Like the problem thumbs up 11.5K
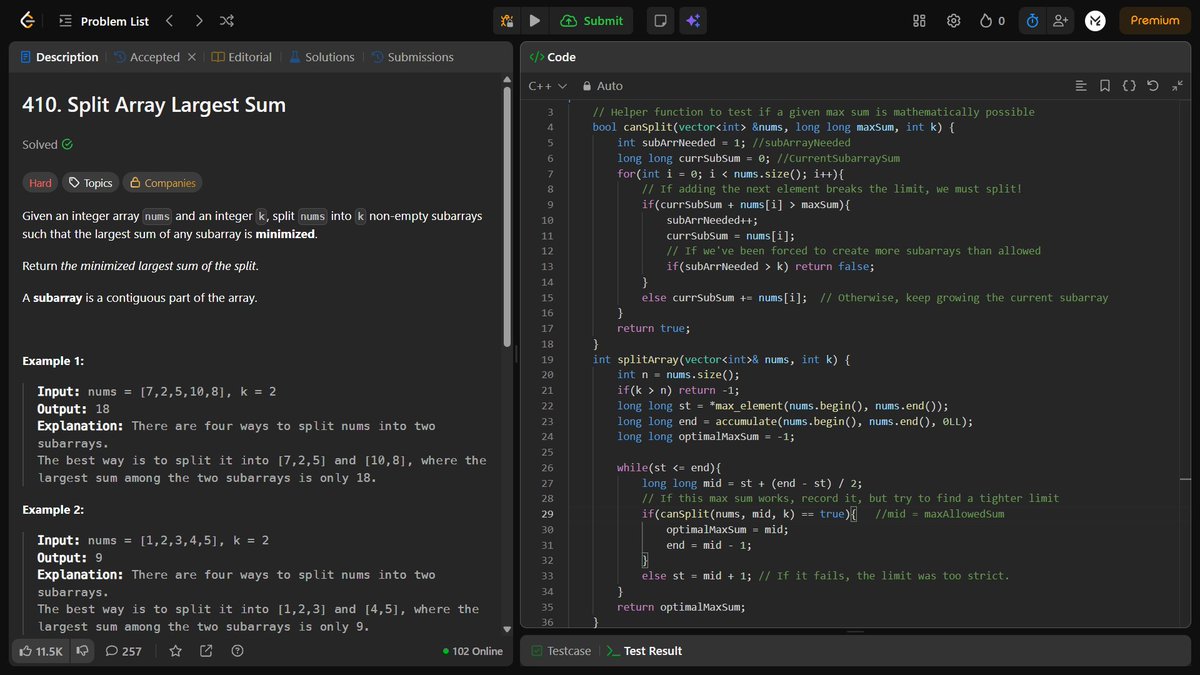This screenshot has width=1200, height=675. [40, 651]
